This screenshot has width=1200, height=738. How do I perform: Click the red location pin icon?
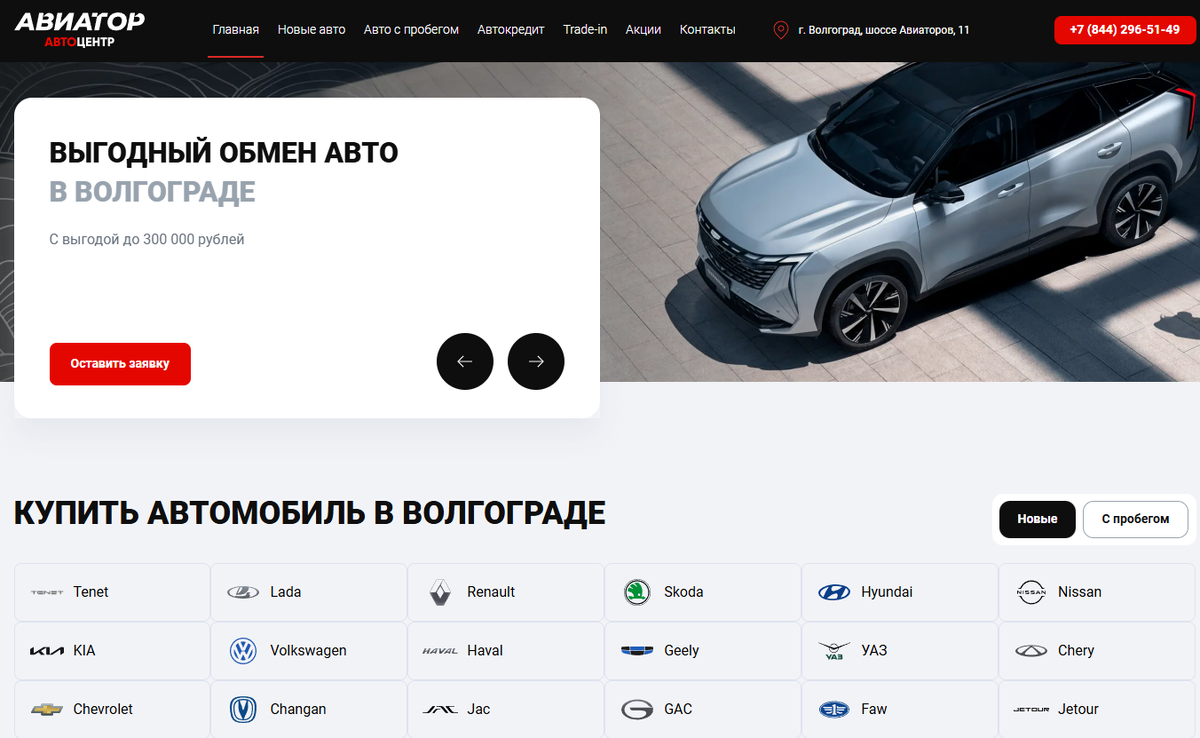point(783,30)
